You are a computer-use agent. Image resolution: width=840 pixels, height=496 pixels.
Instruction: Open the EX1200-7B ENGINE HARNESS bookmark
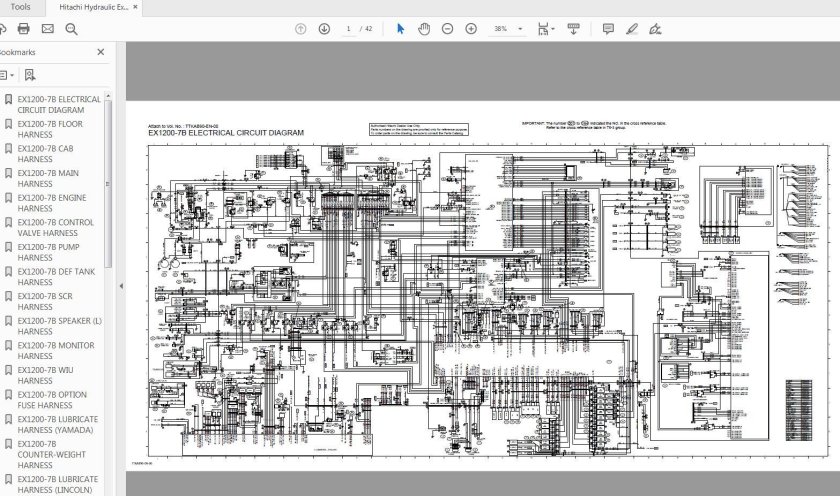(58, 203)
